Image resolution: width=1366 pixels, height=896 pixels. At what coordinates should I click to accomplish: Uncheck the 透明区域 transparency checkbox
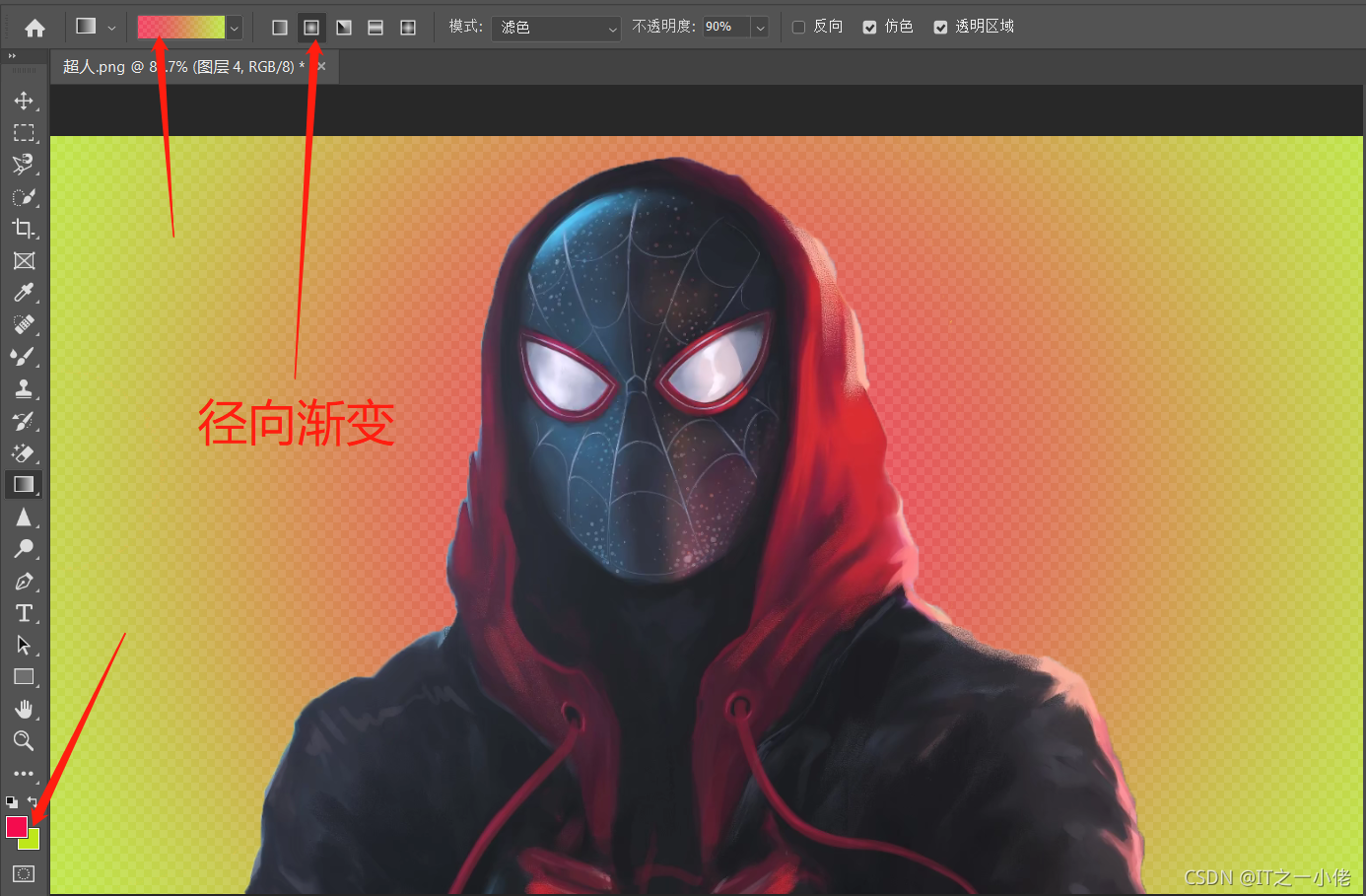pyautogui.click(x=940, y=28)
